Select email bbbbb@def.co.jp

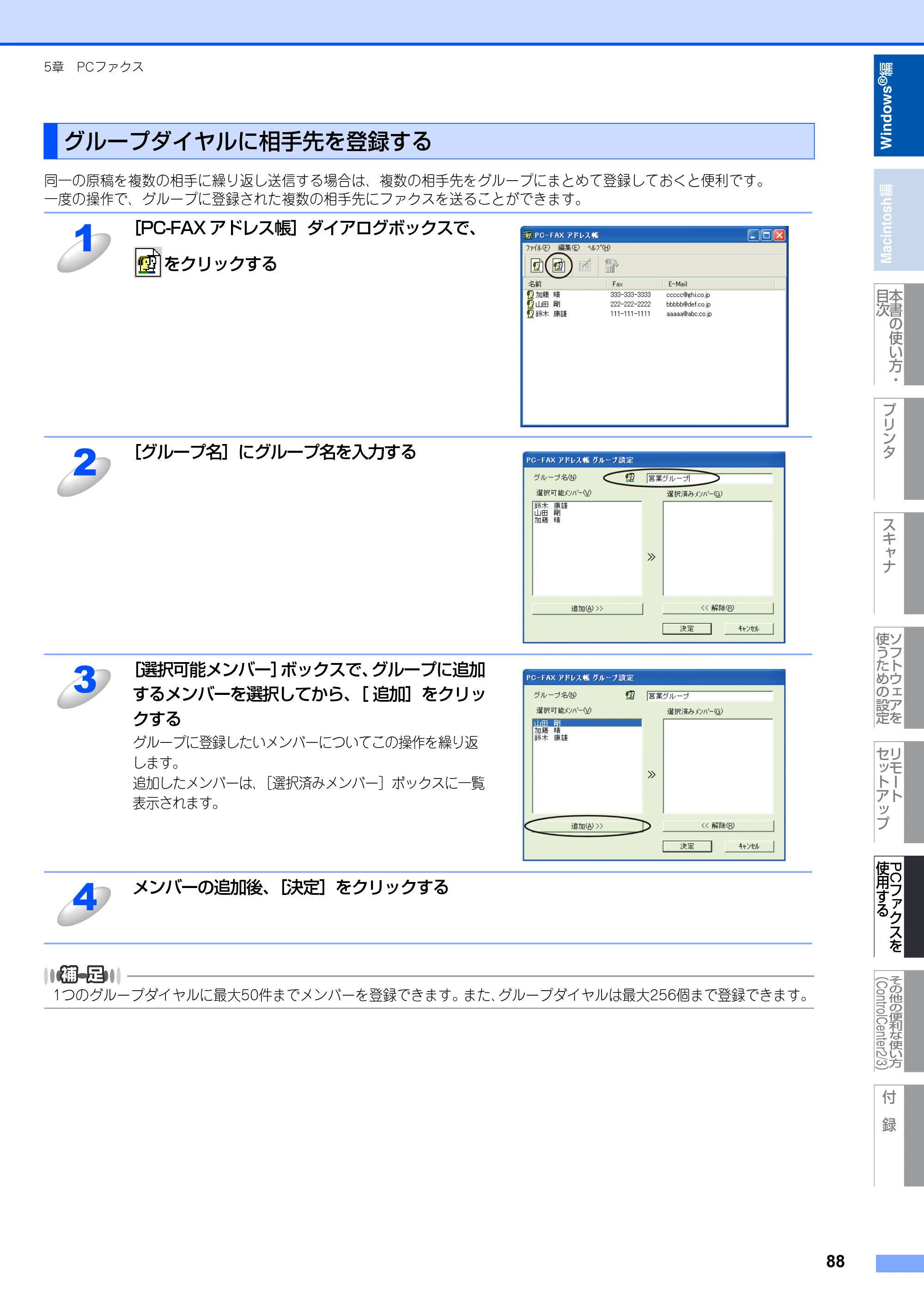pyautogui.click(x=688, y=304)
